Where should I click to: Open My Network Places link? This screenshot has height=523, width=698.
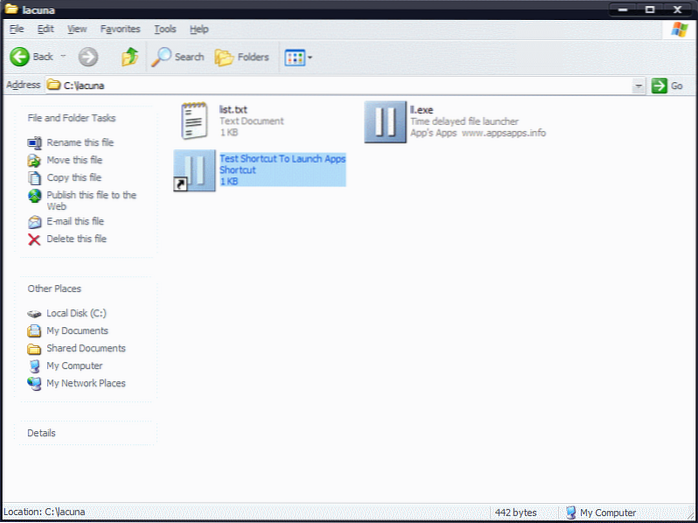(x=85, y=383)
